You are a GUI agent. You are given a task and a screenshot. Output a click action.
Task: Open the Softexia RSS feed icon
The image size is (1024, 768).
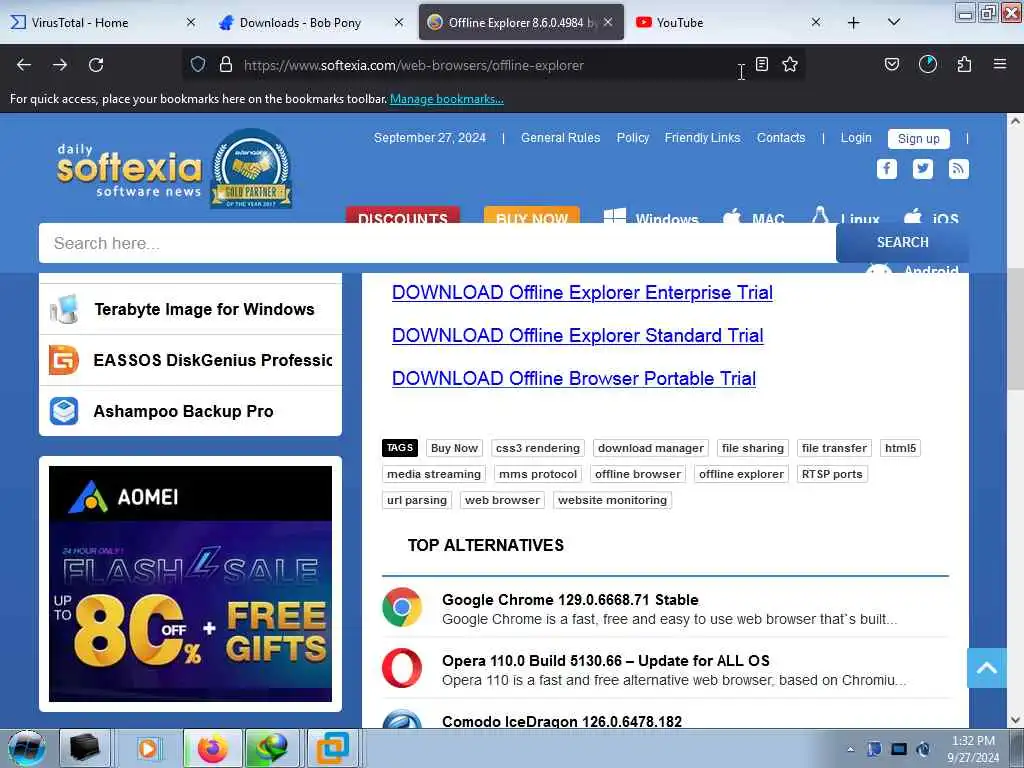tap(959, 168)
